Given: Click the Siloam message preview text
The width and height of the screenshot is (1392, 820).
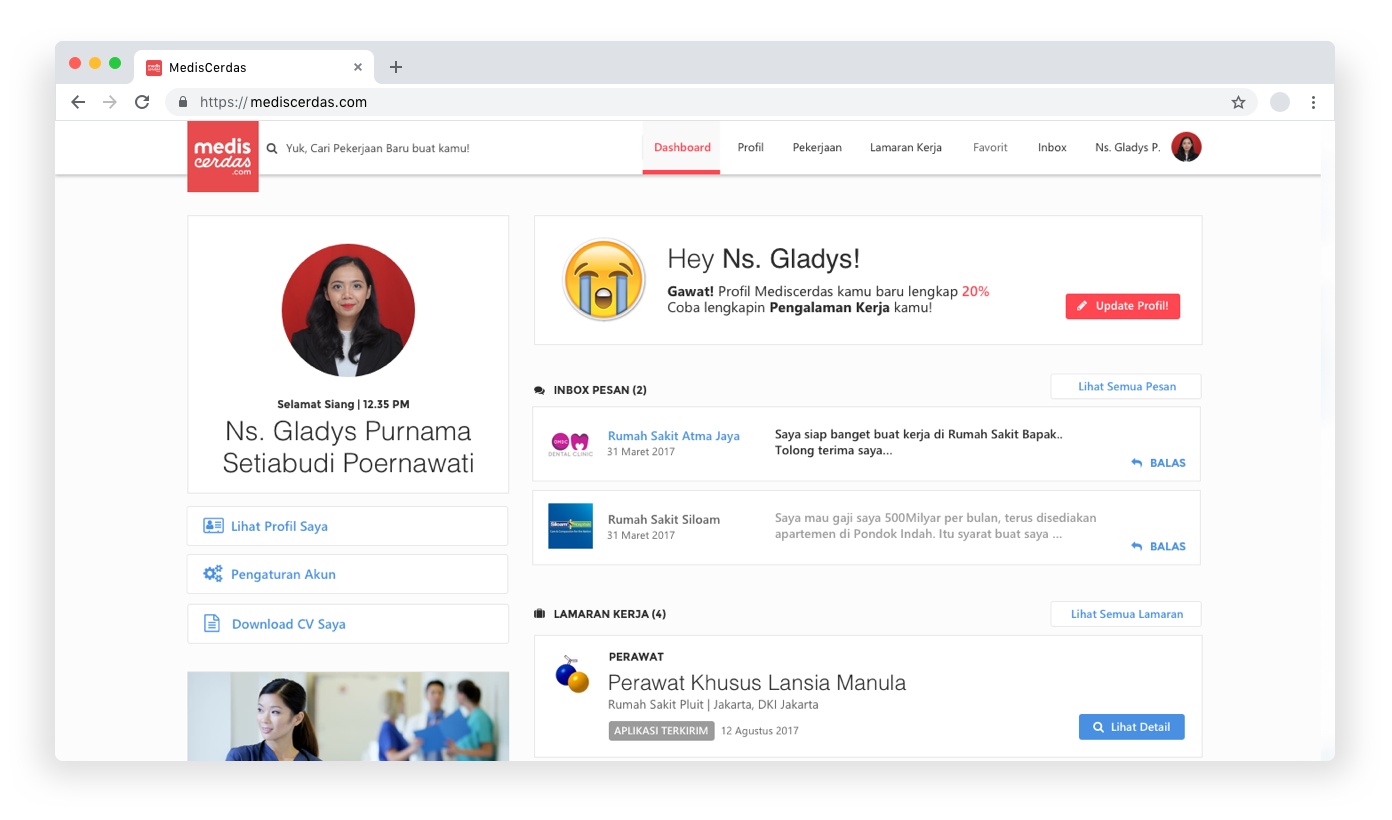Looking at the screenshot, I should [936, 526].
